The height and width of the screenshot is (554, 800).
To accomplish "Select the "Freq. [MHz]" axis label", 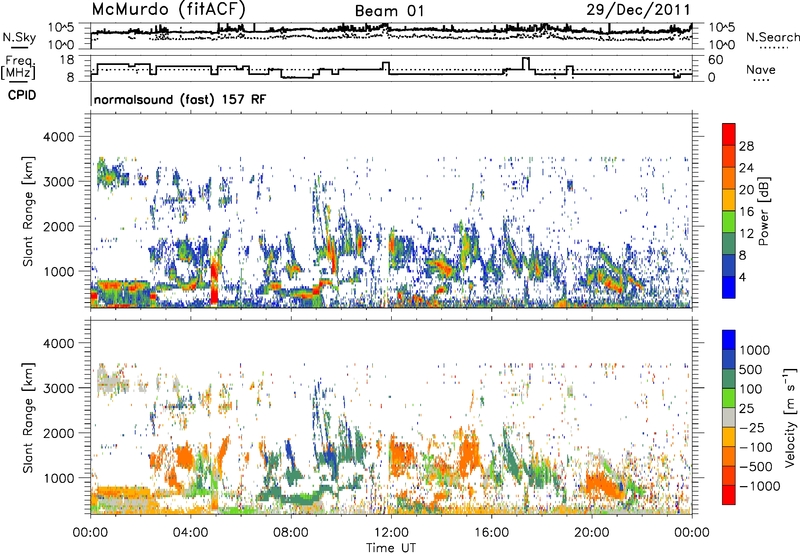I will coord(18,68).
